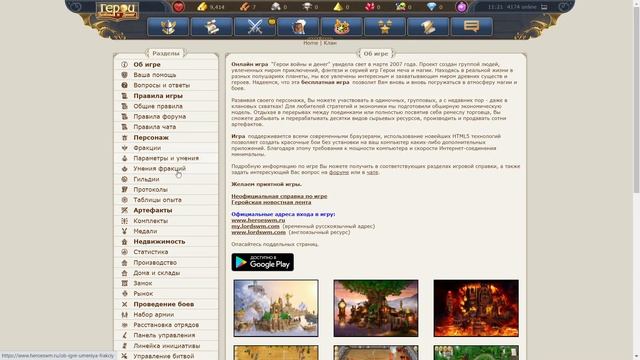Click the Герои game logo
Screen dimensions: 640x360
pos(117,11)
